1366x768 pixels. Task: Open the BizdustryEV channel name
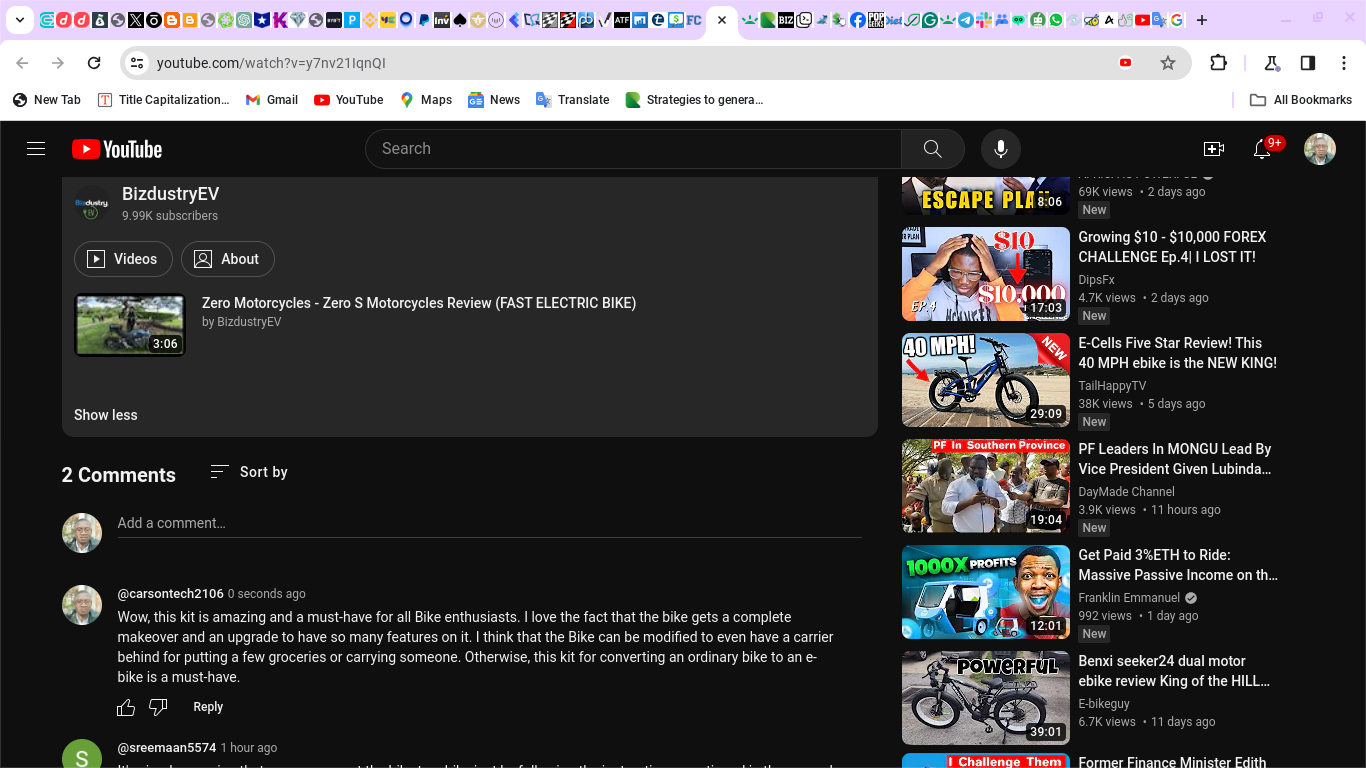(x=170, y=194)
